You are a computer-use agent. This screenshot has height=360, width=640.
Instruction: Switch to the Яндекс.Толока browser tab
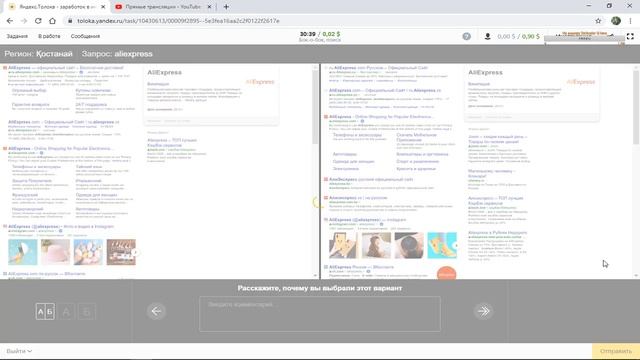click(x=57, y=7)
